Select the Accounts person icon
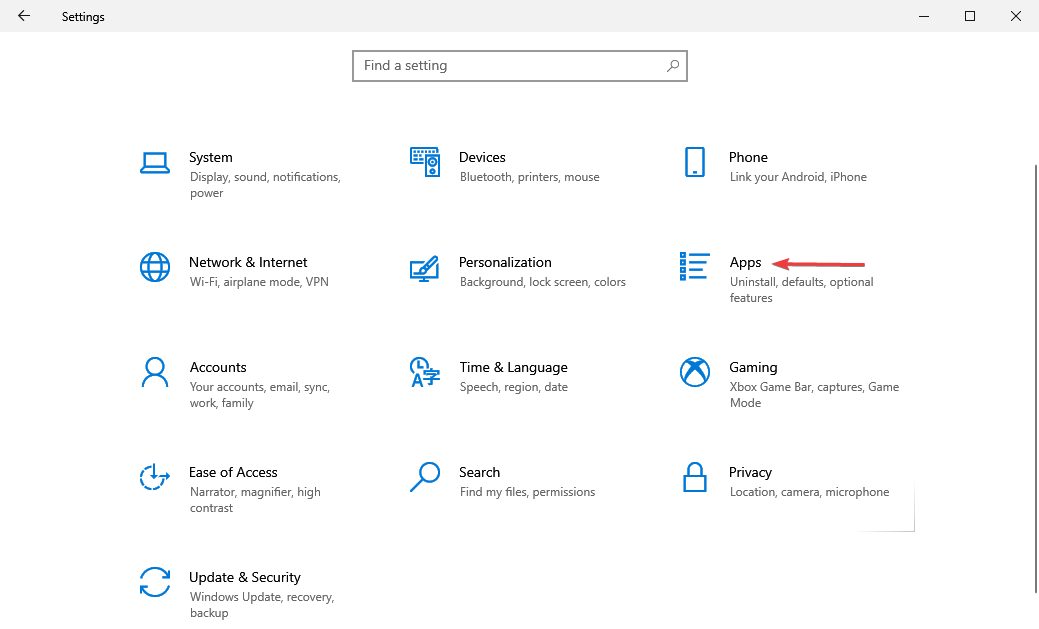The height and width of the screenshot is (629, 1039). pyautogui.click(x=155, y=372)
